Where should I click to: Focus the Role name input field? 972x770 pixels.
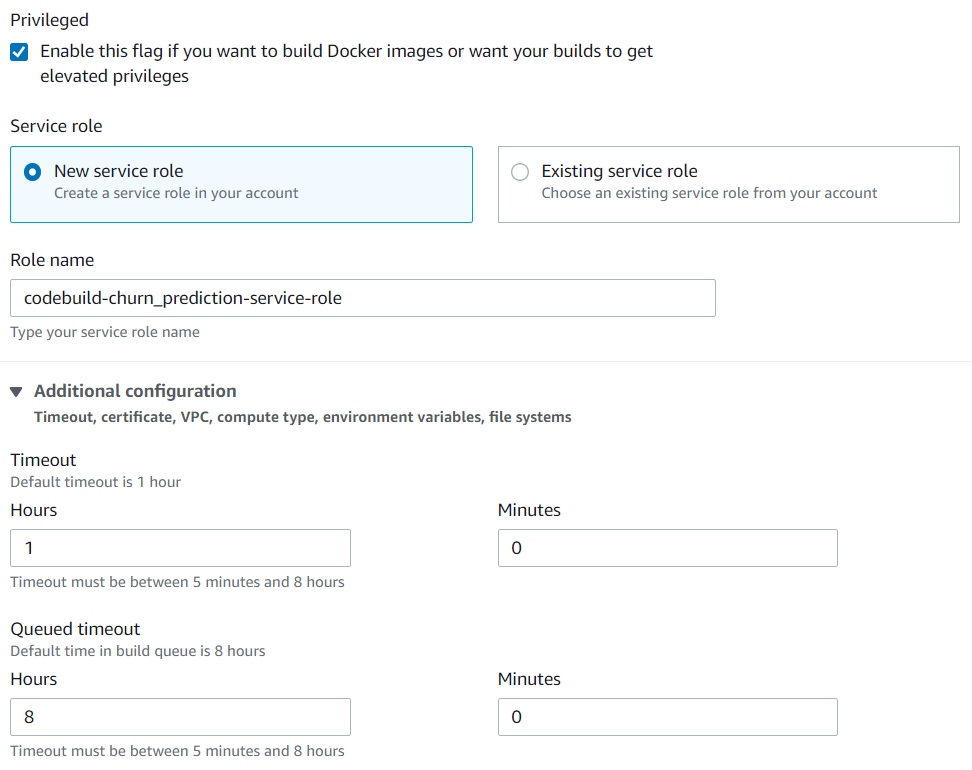point(363,298)
